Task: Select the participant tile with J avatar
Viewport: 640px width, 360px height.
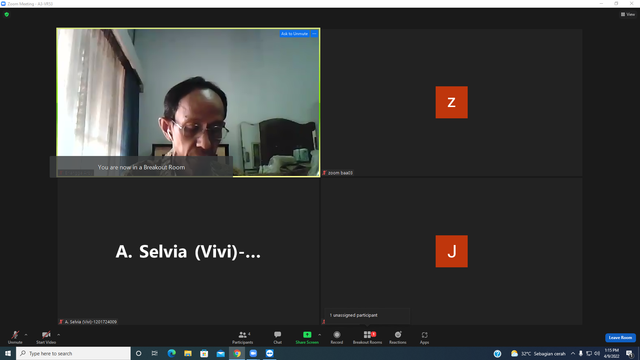Action: [451, 251]
